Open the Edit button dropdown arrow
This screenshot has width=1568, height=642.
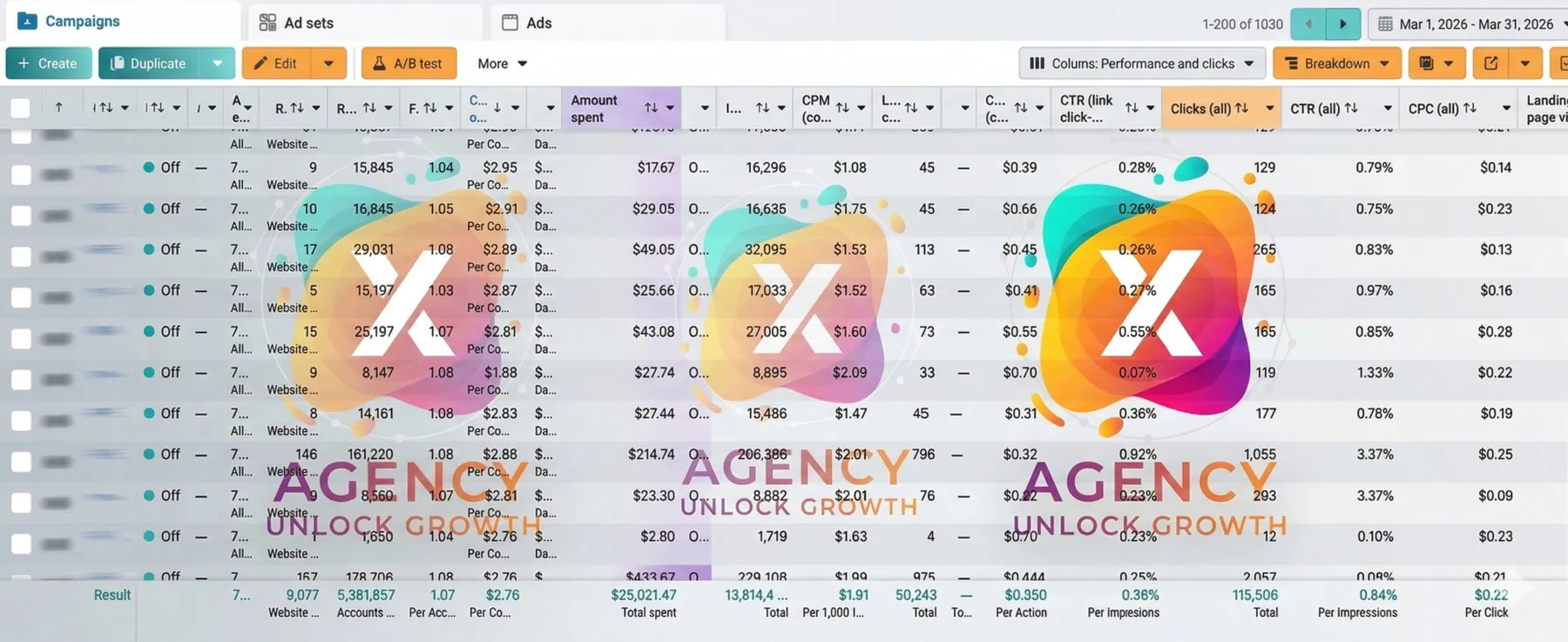[x=328, y=64]
